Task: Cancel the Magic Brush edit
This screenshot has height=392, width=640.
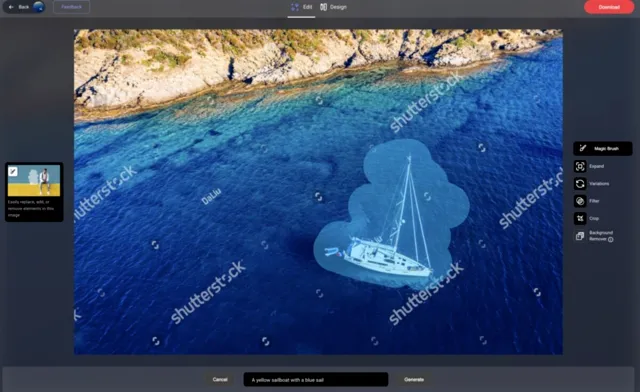Action: (x=220, y=379)
